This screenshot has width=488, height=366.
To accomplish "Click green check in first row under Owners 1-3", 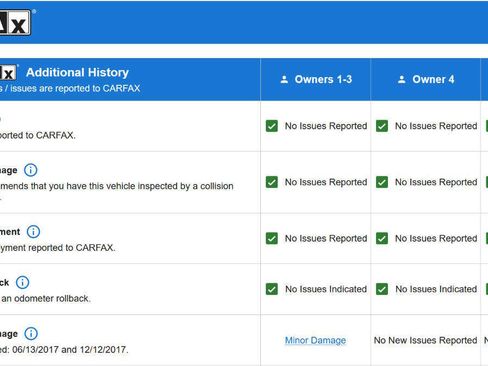I will [272, 126].
